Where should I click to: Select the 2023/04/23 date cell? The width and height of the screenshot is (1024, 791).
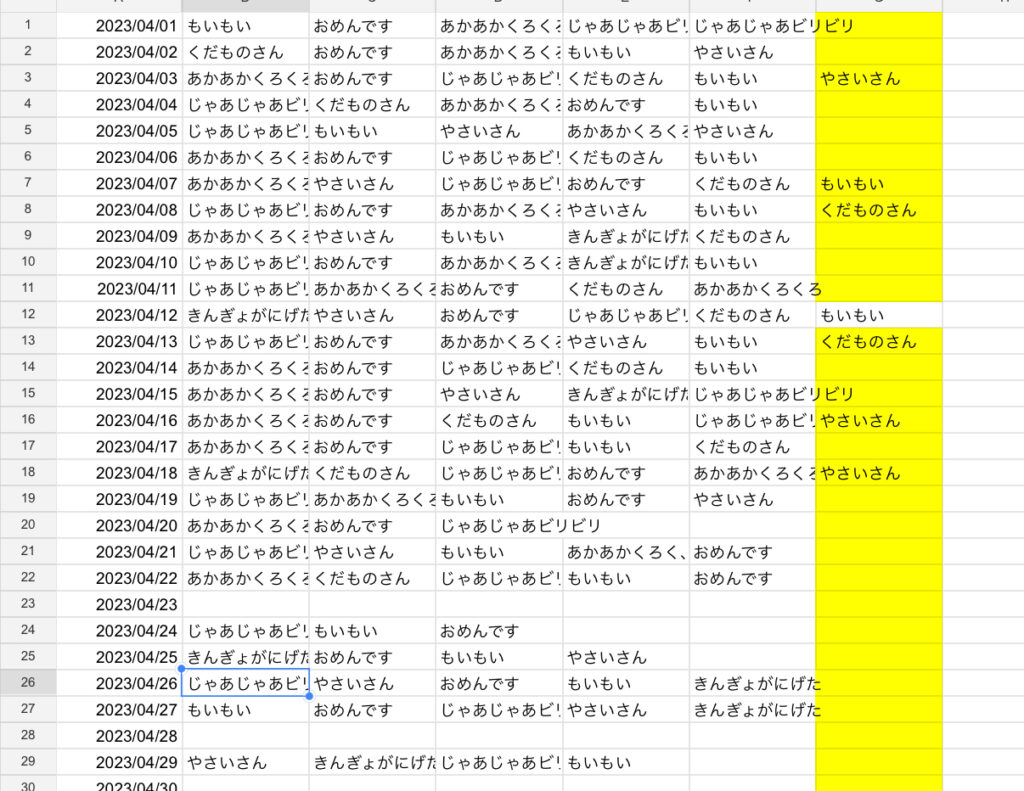click(x=120, y=604)
